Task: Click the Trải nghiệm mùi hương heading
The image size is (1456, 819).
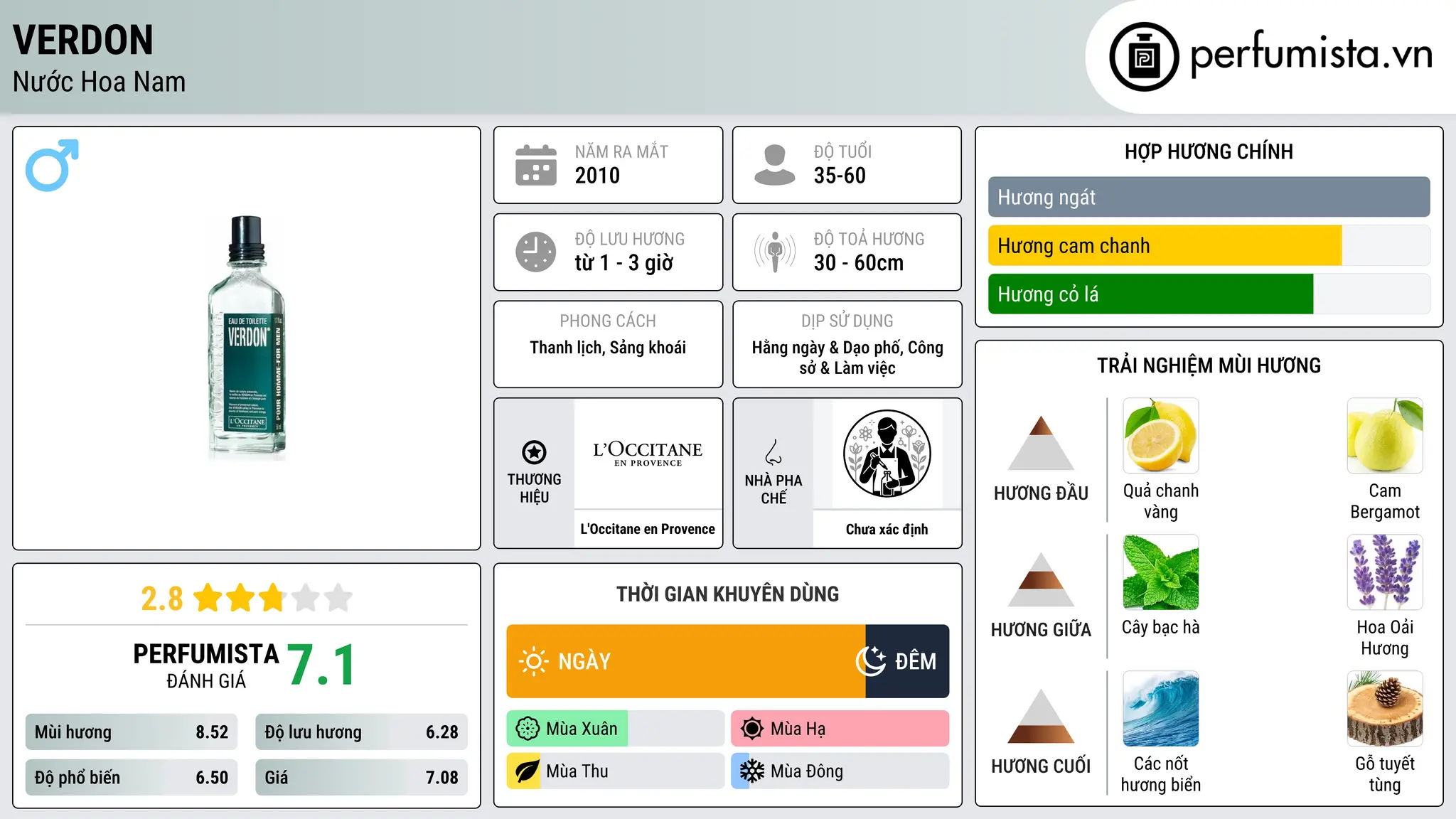Action: [x=1209, y=365]
